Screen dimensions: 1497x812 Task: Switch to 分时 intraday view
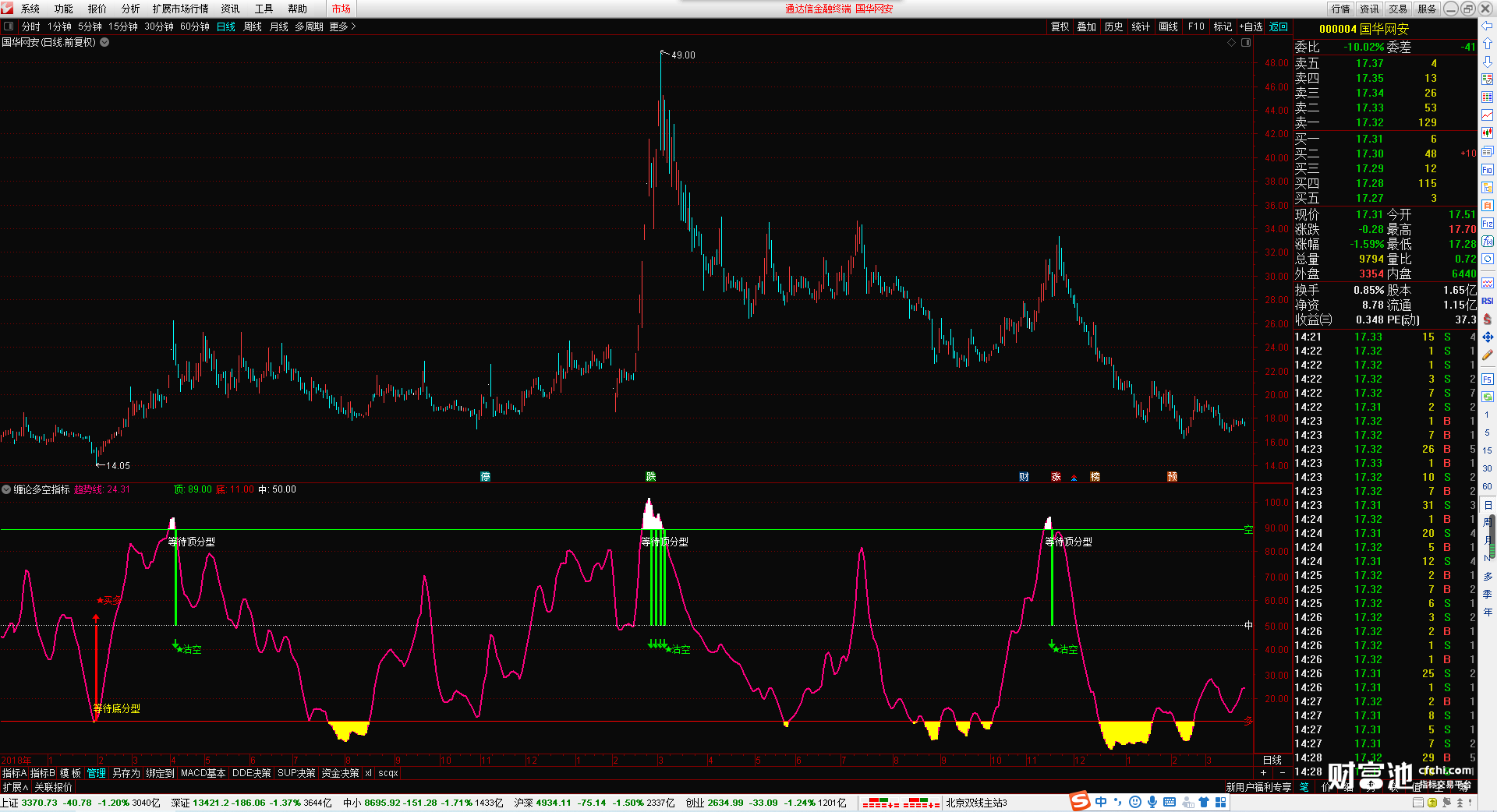tap(31, 26)
